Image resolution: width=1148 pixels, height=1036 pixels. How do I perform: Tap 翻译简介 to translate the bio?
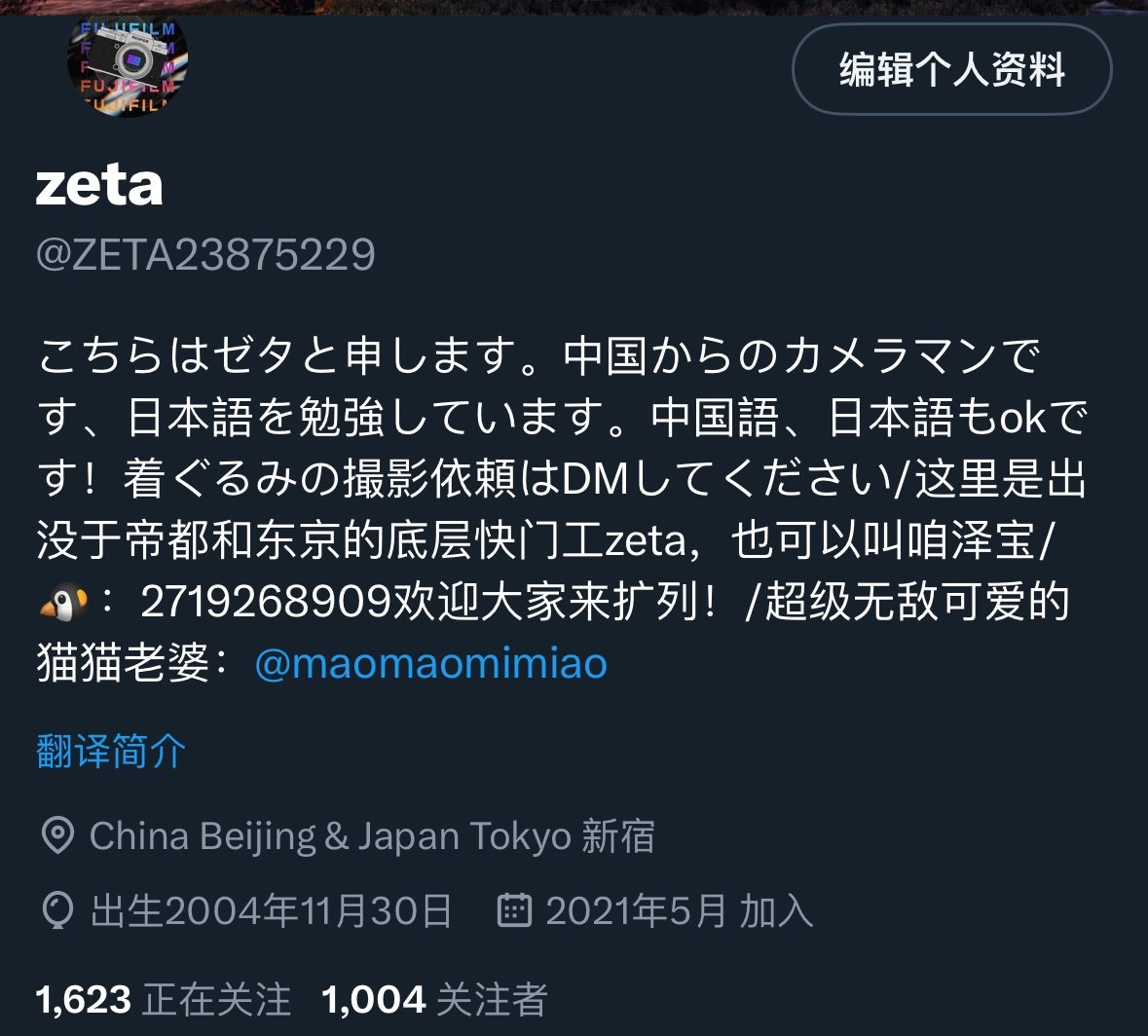coord(111,751)
